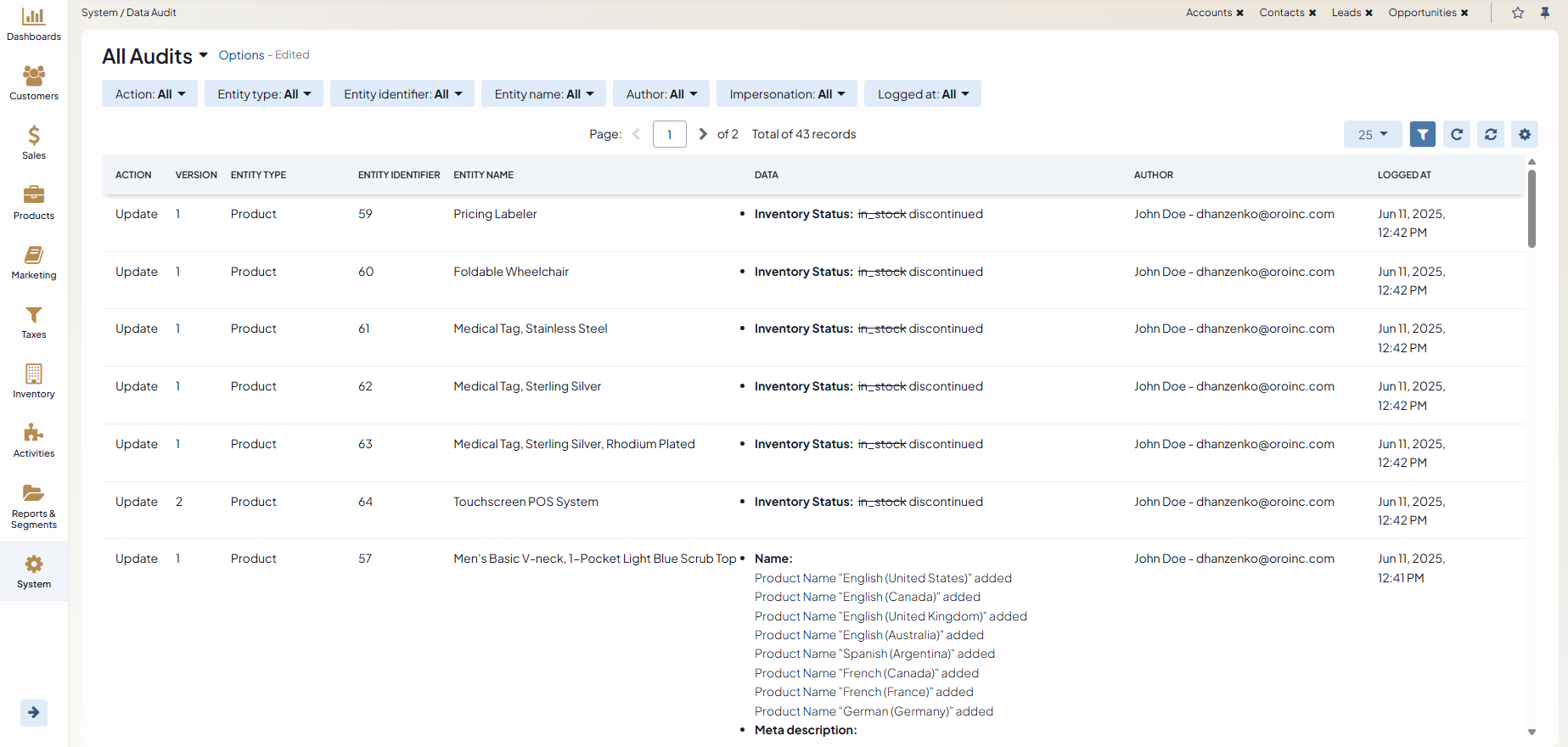Expand the Action filter dropdown

tap(149, 94)
